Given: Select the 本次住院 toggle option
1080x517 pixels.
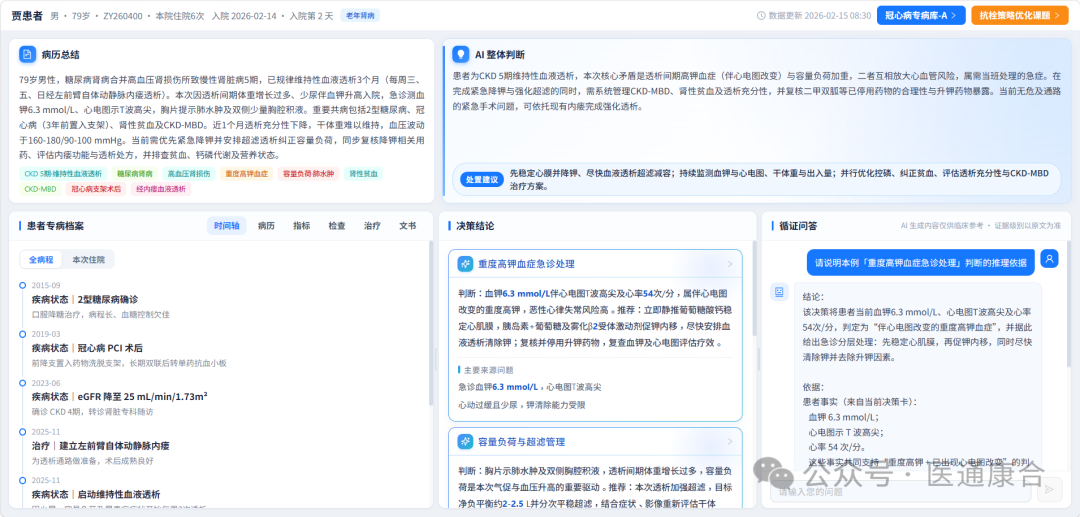Looking at the screenshot, I should 88,260.
